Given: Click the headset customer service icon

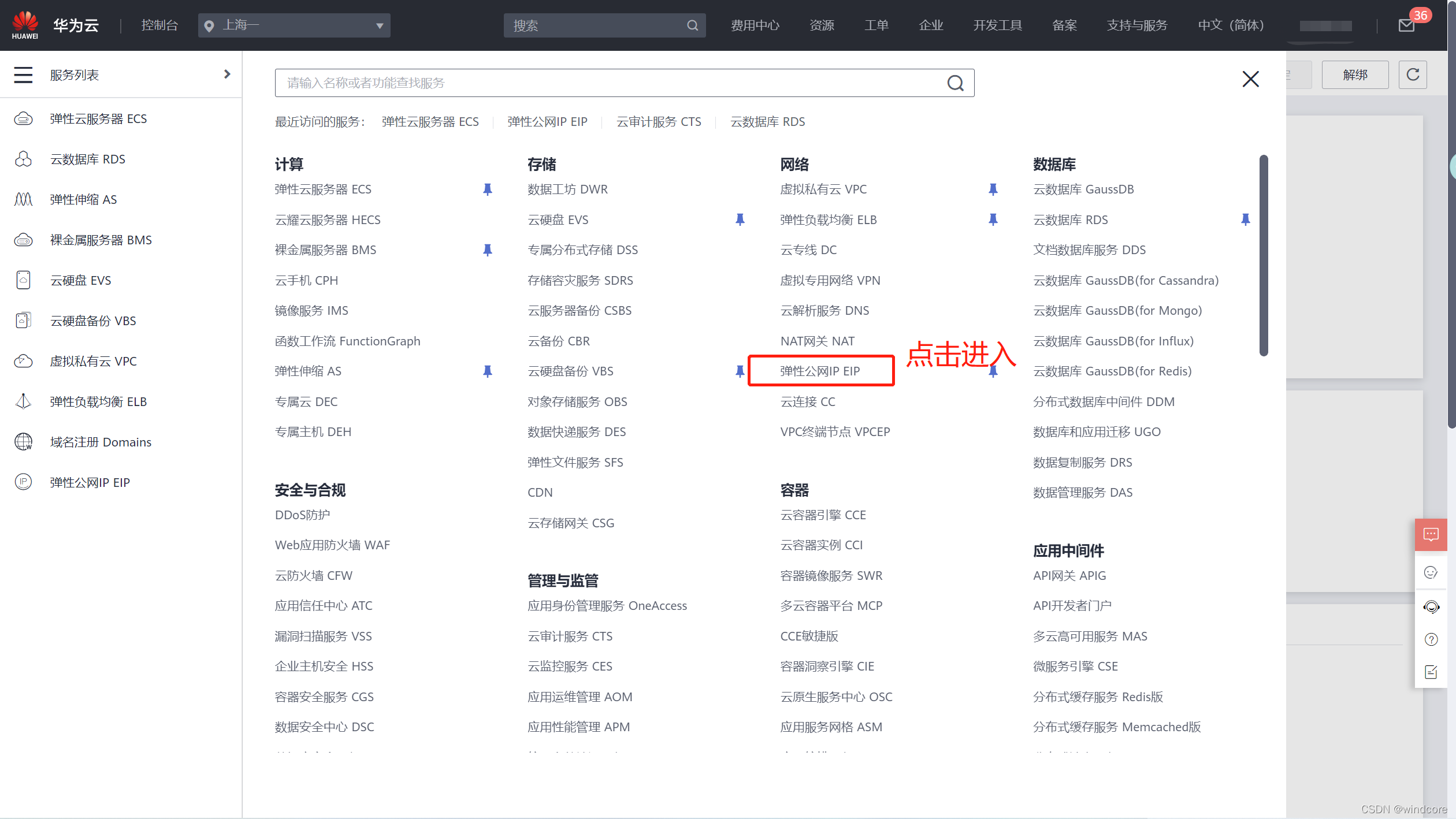Looking at the screenshot, I should 1431,606.
